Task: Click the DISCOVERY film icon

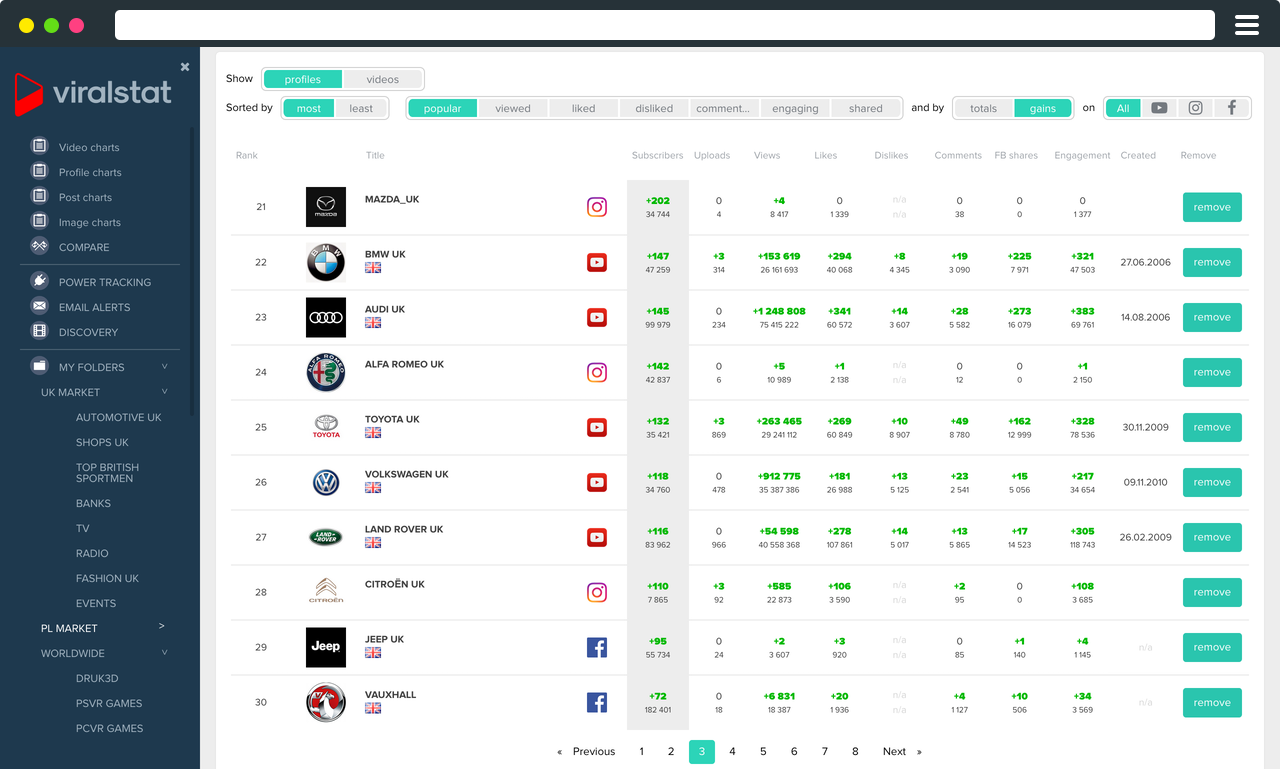Action: (40, 331)
